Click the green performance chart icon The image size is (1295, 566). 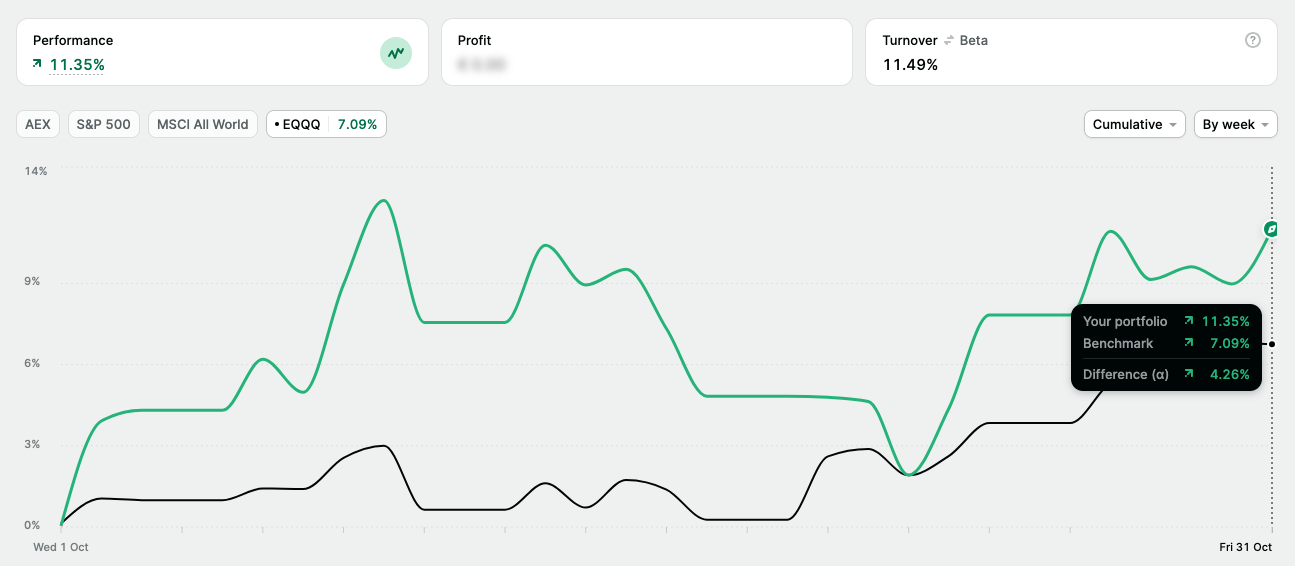(x=396, y=53)
